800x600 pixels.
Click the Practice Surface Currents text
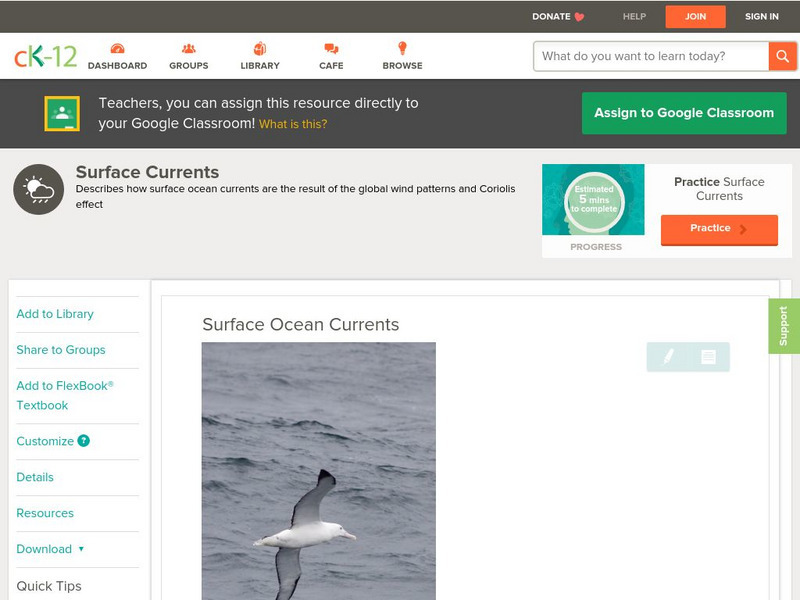pos(719,189)
